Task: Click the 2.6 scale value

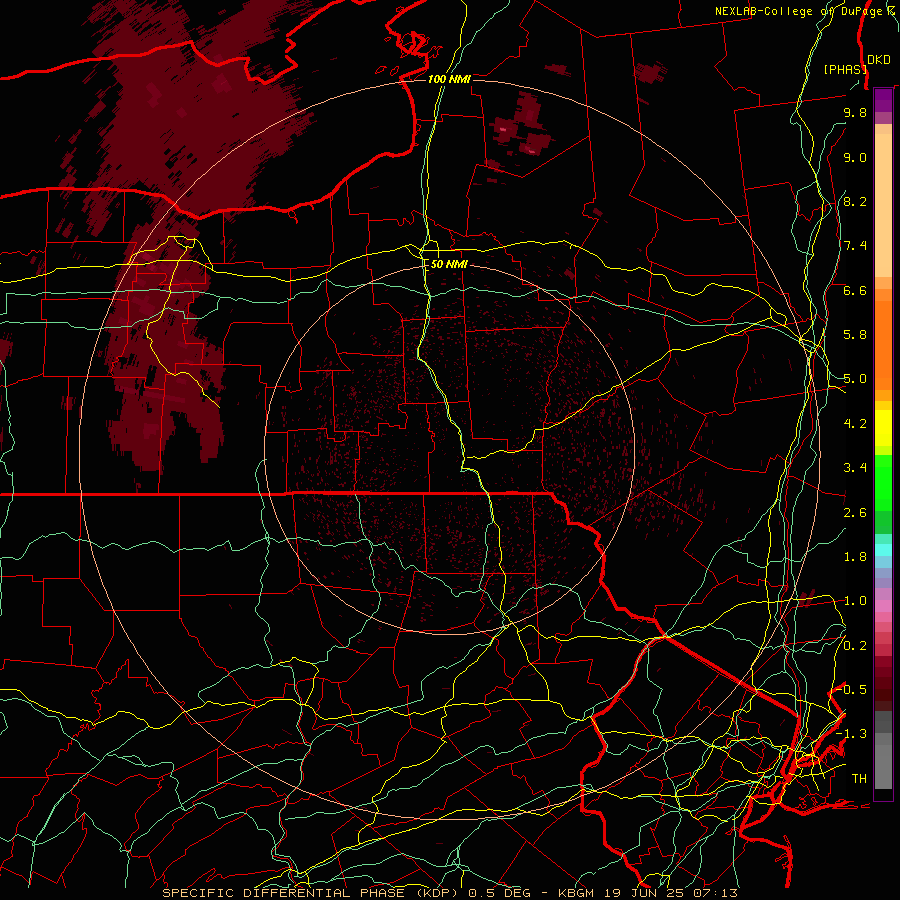Action: [x=855, y=513]
